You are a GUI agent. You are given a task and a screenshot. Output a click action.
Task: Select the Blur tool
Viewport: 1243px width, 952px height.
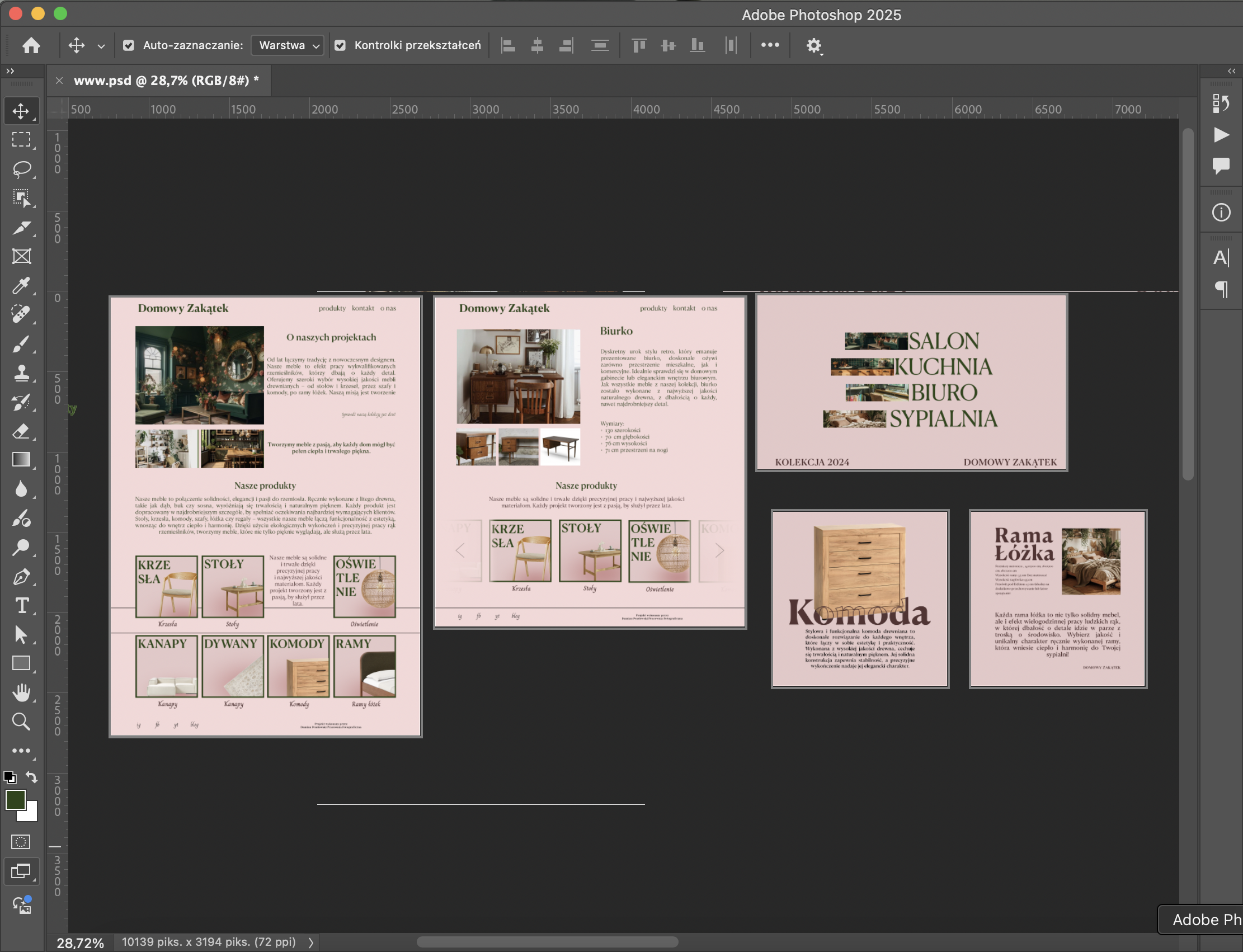[21, 489]
